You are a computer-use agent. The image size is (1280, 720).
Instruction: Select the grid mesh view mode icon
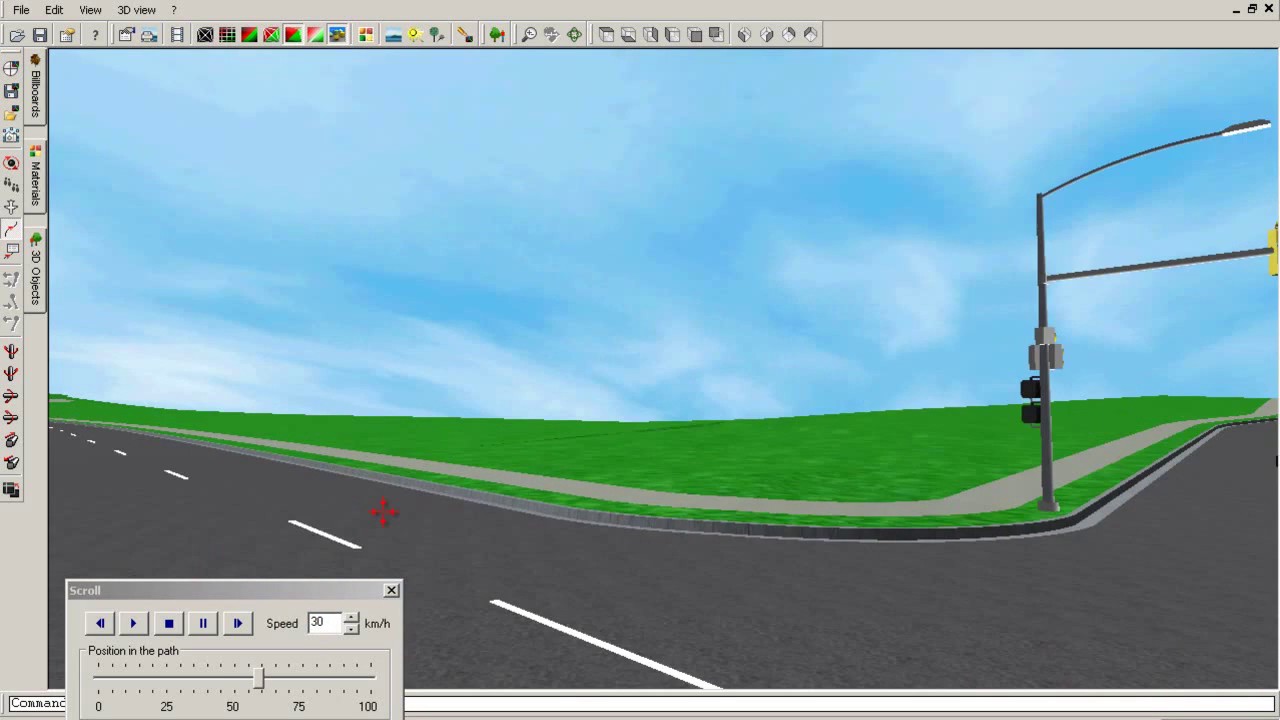click(x=227, y=35)
